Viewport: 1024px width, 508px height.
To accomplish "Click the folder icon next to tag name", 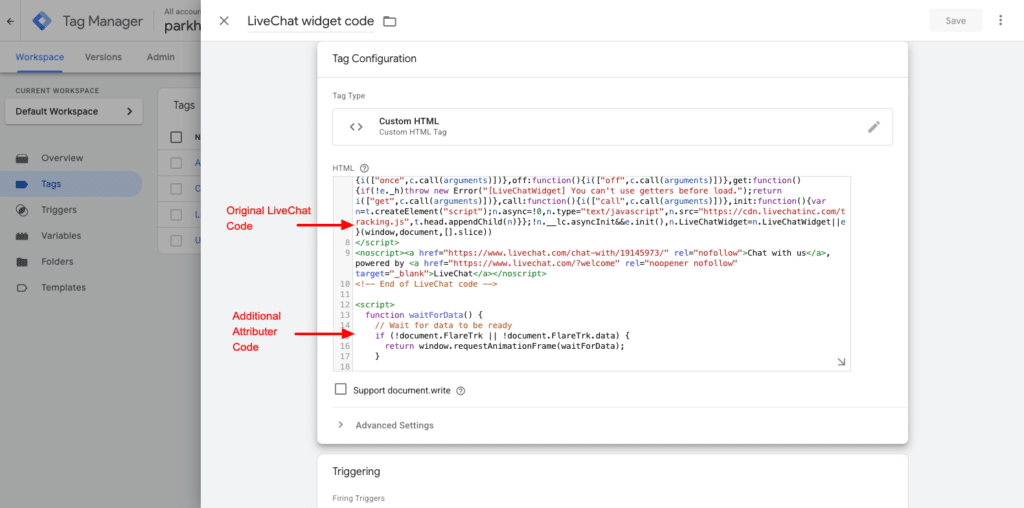I will click(x=390, y=22).
